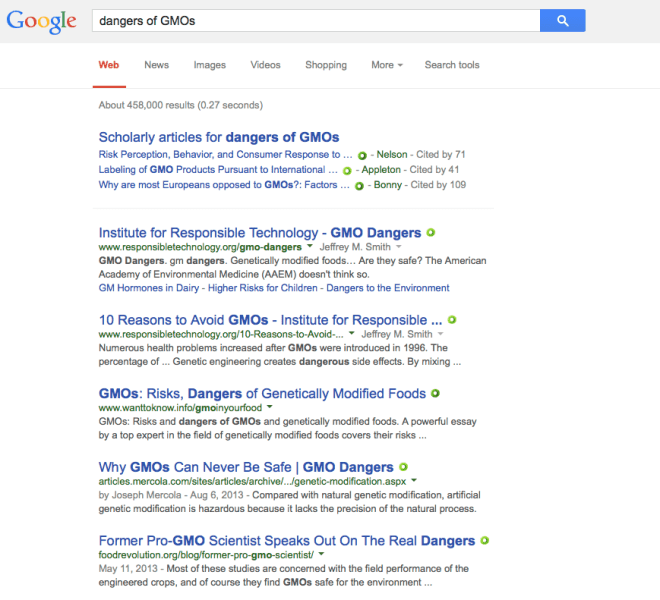660x600 pixels.
Task: Open Labeling of GMO Products article
Action: click(x=218, y=170)
